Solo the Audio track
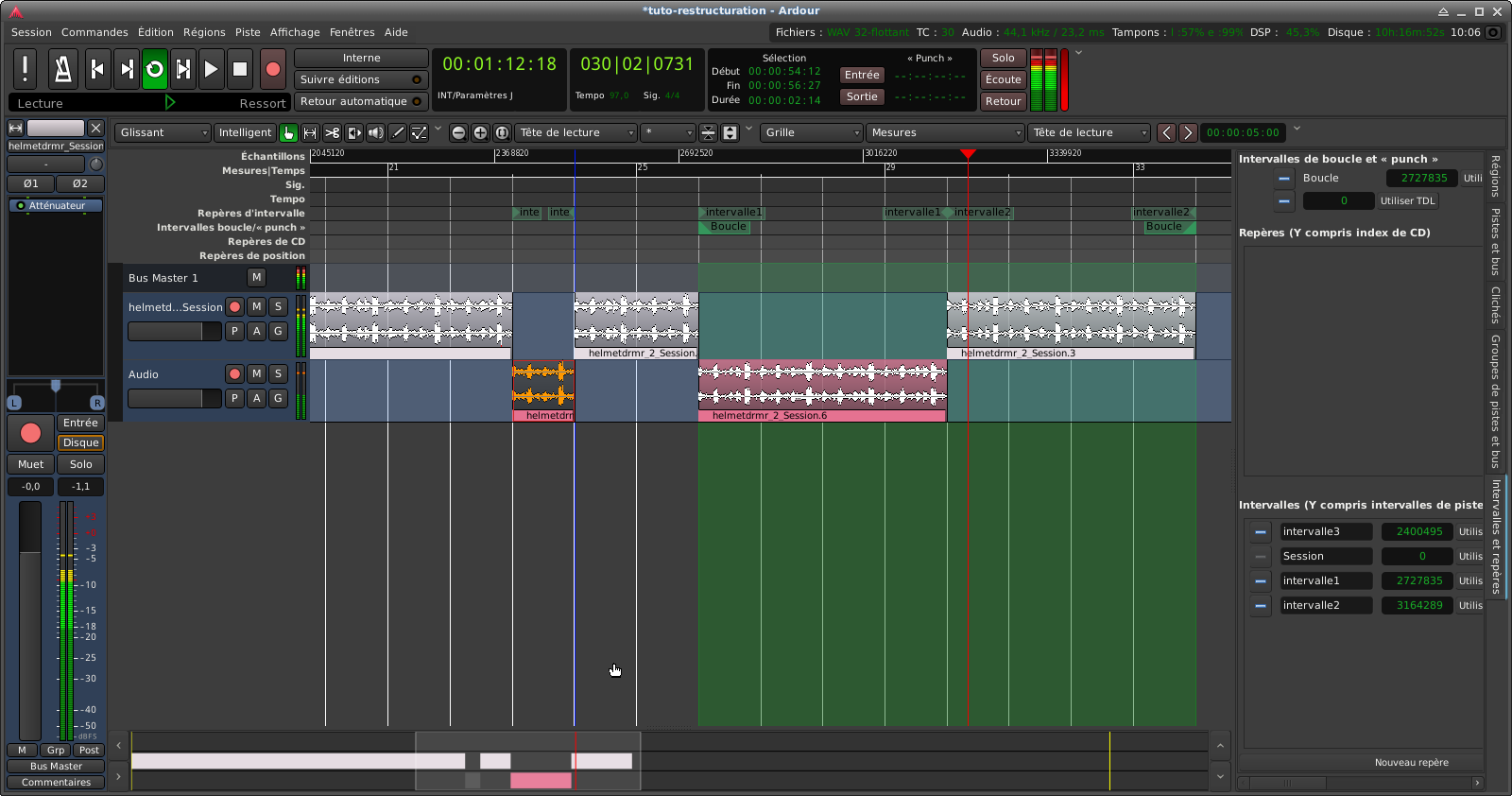Viewport: 1512px width, 796px height. [278, 374]
